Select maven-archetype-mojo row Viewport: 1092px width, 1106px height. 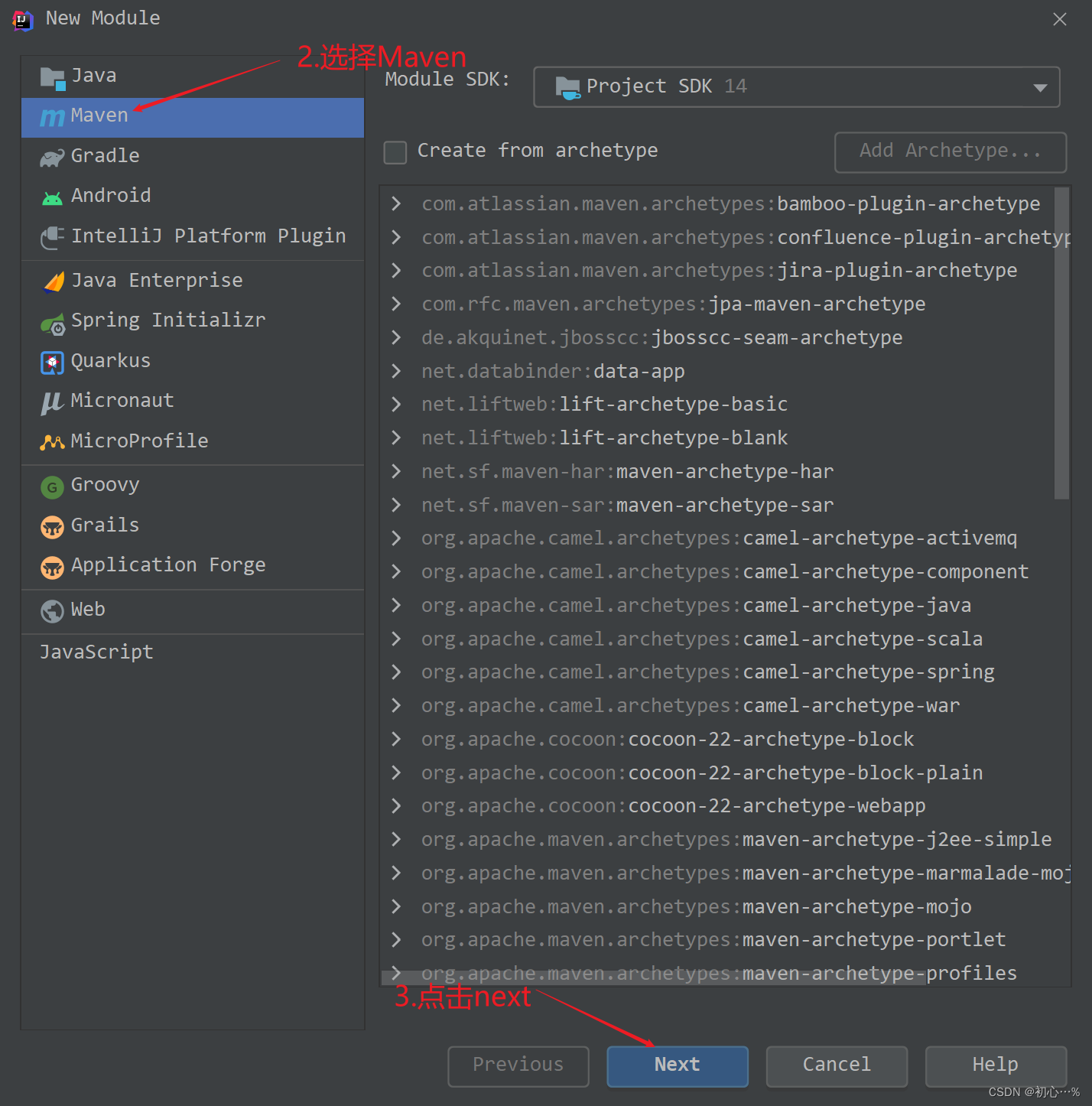tap(725, 906)
